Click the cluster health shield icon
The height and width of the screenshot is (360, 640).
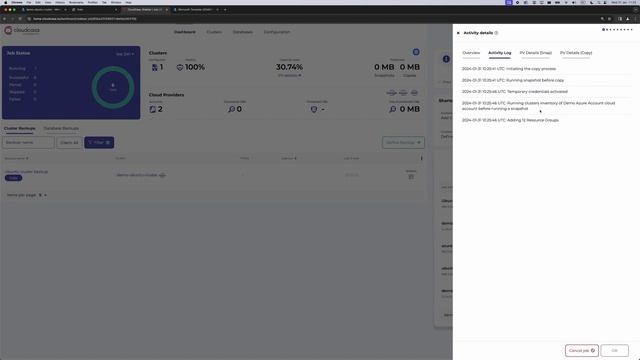click(180, 67)
